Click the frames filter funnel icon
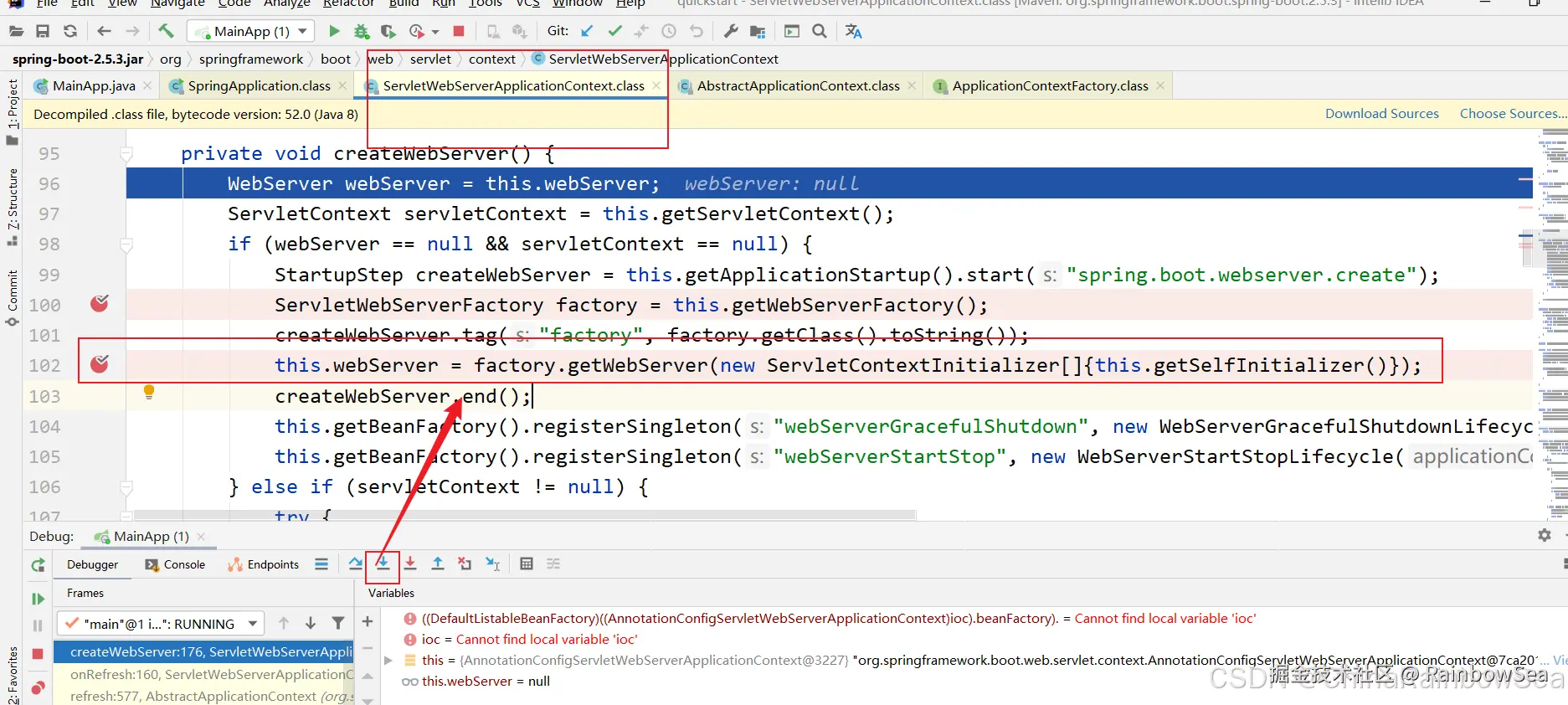 click(338, 623)
